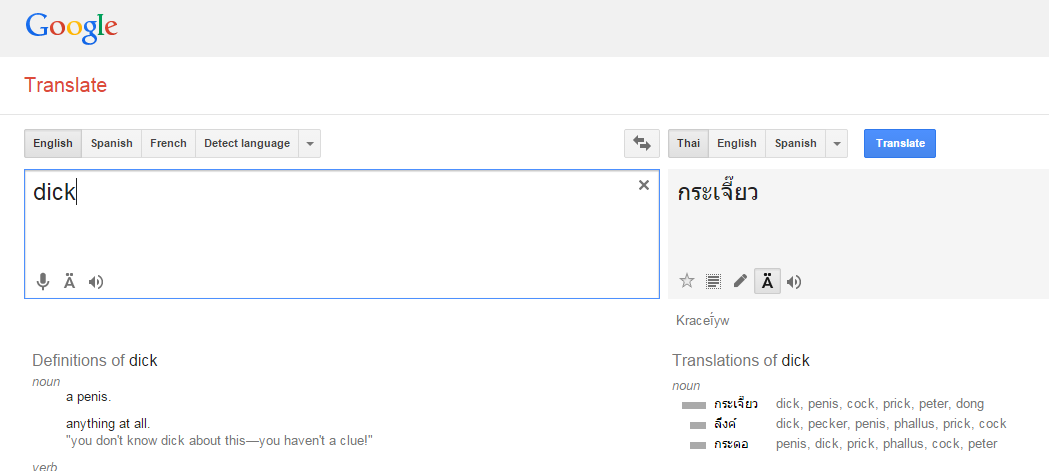1049x471 pixels.
Task: Click the microphone voice input icon
Action: [43, 281]
